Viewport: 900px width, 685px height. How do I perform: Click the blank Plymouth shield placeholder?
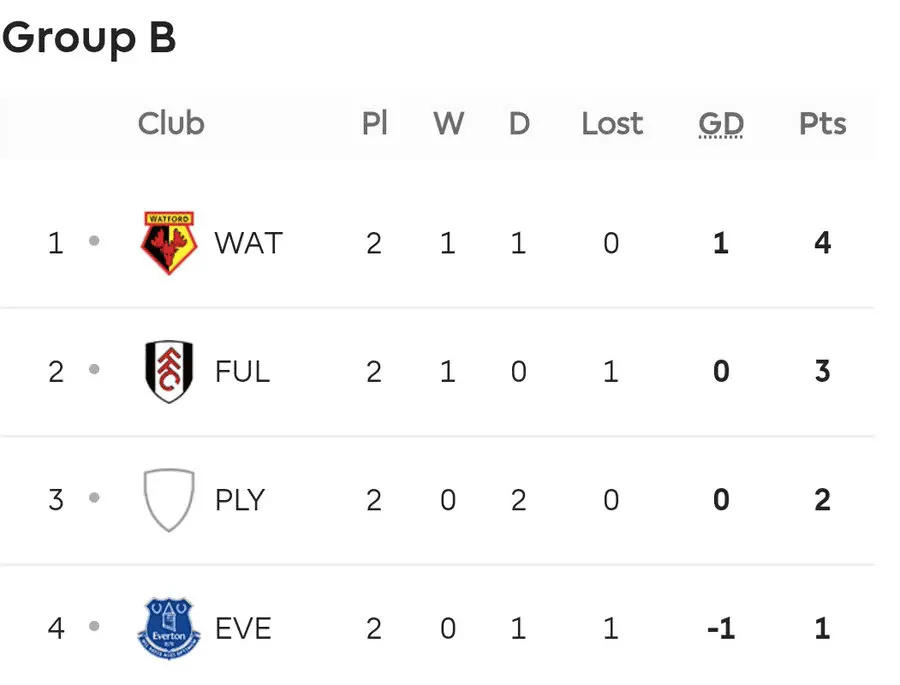pos(169,500)
